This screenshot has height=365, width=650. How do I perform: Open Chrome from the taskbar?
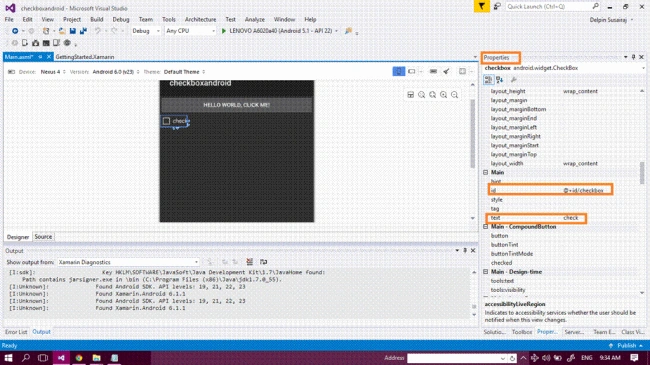79,358
